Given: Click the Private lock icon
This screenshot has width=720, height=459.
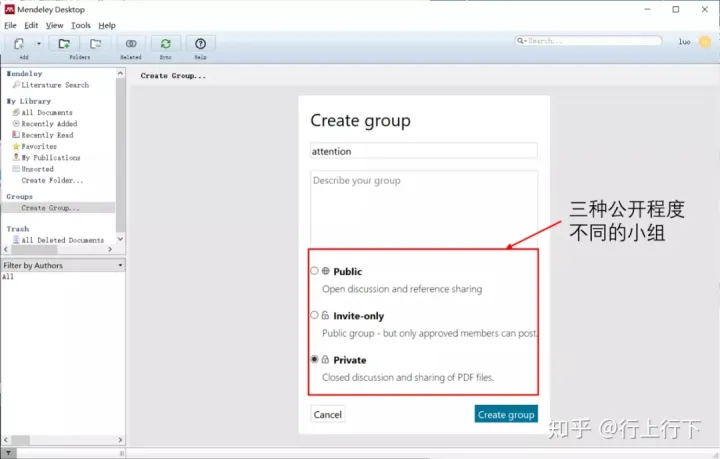Looking at the screenshot, I should (x=326, y=359).
